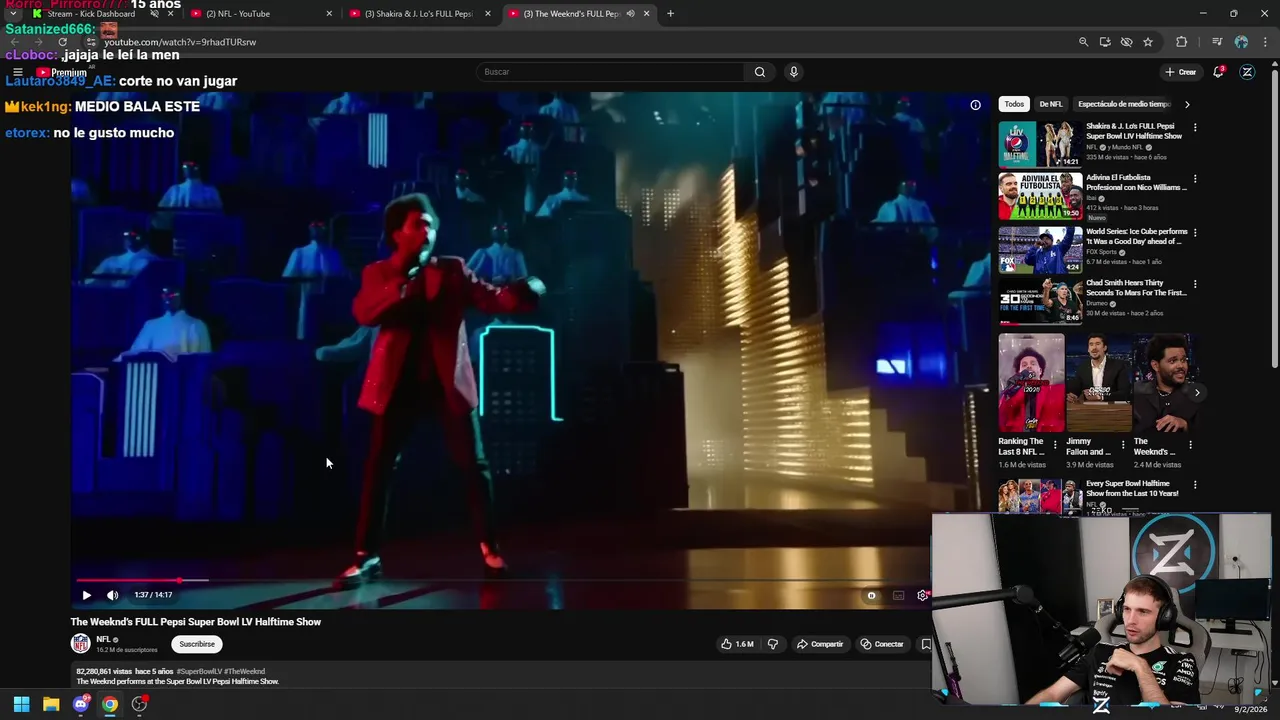Image resolution: width=1280 pixels, height=720 pixels.
Task: Open the Chrome extensions puzzle icon
Action: point(1182,42)
